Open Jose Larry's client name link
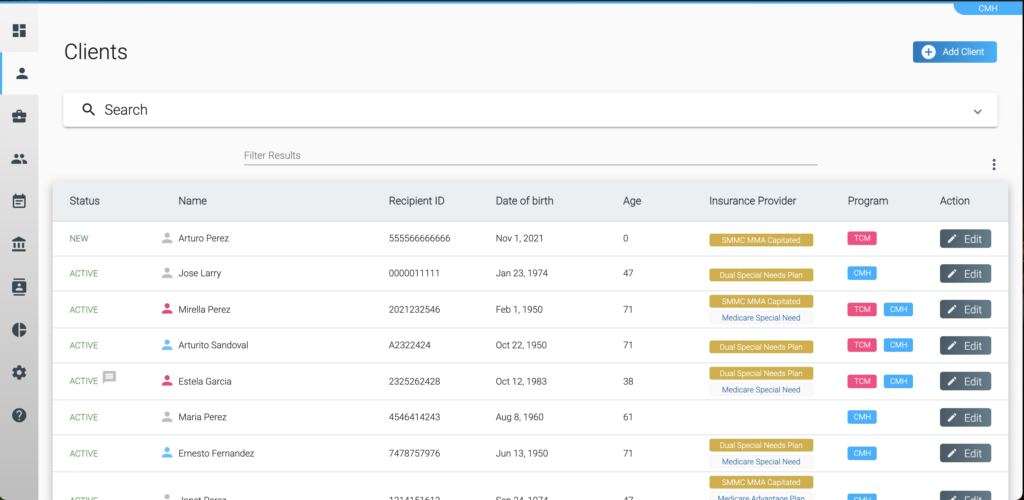This screenshot has height=500, width=1024. point(199,273)
